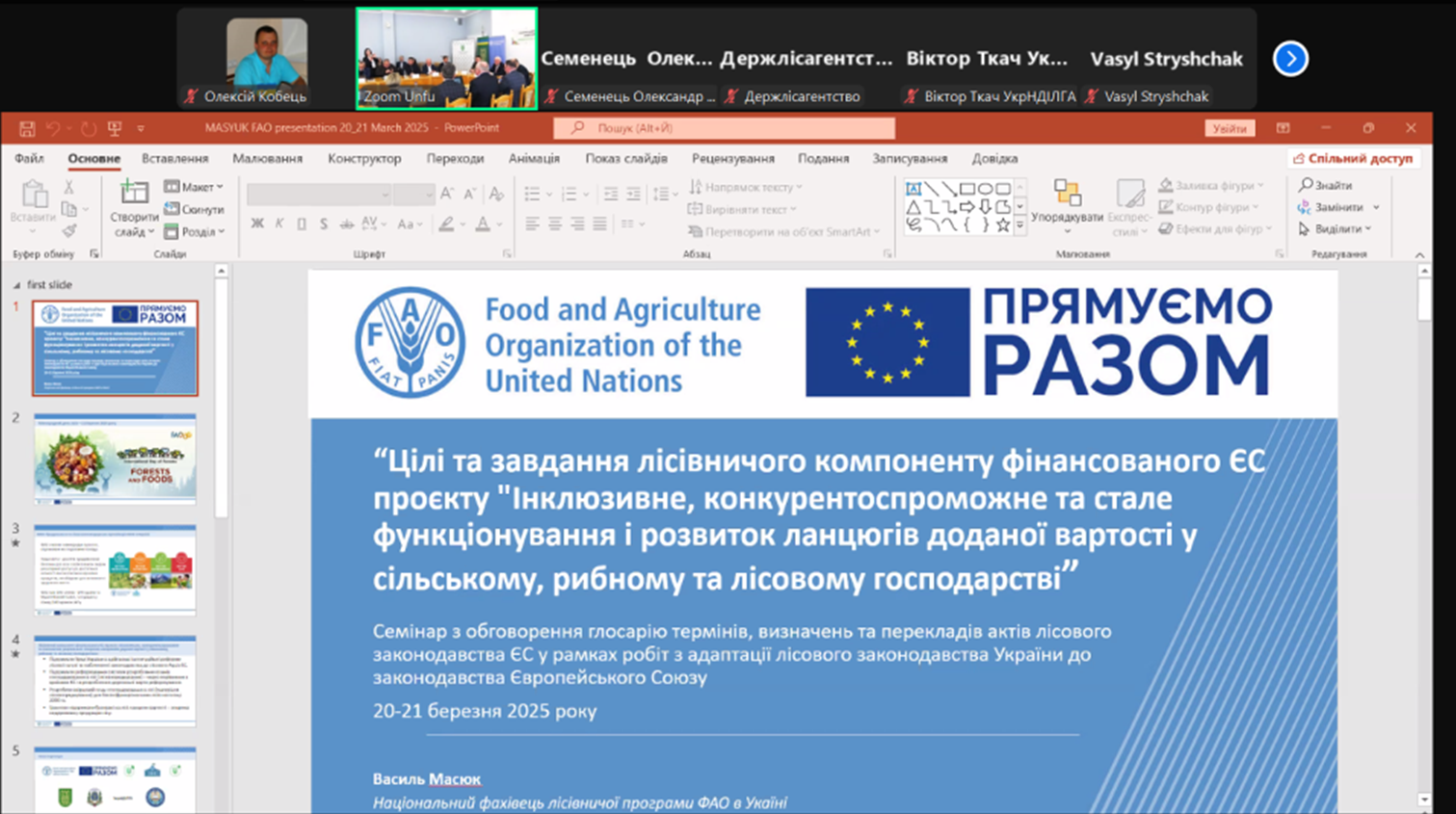
Task: Toggle Align Right paragraph alignment
Action: coord(577,224)
